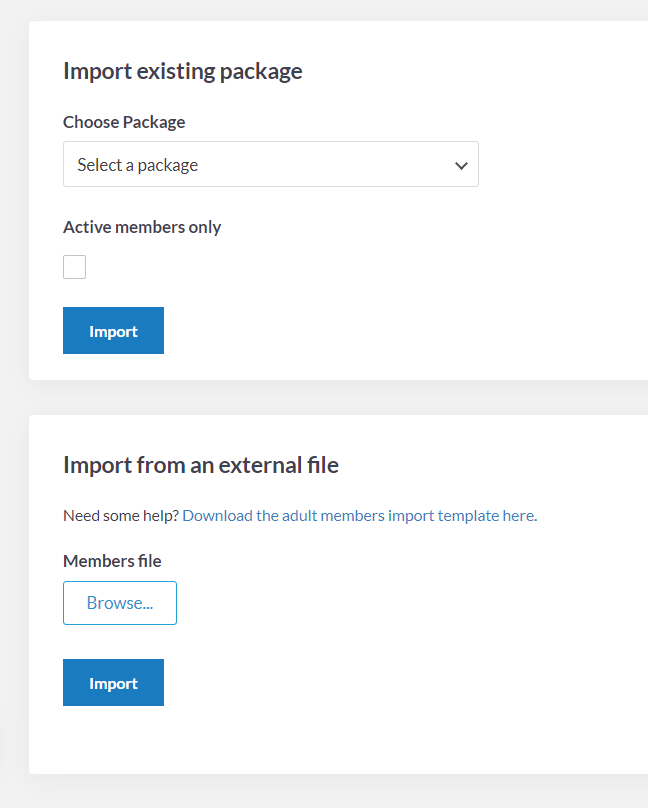Click the Active members only label
The width and height of the screenshot is (648, 808).
click(142, 227)
